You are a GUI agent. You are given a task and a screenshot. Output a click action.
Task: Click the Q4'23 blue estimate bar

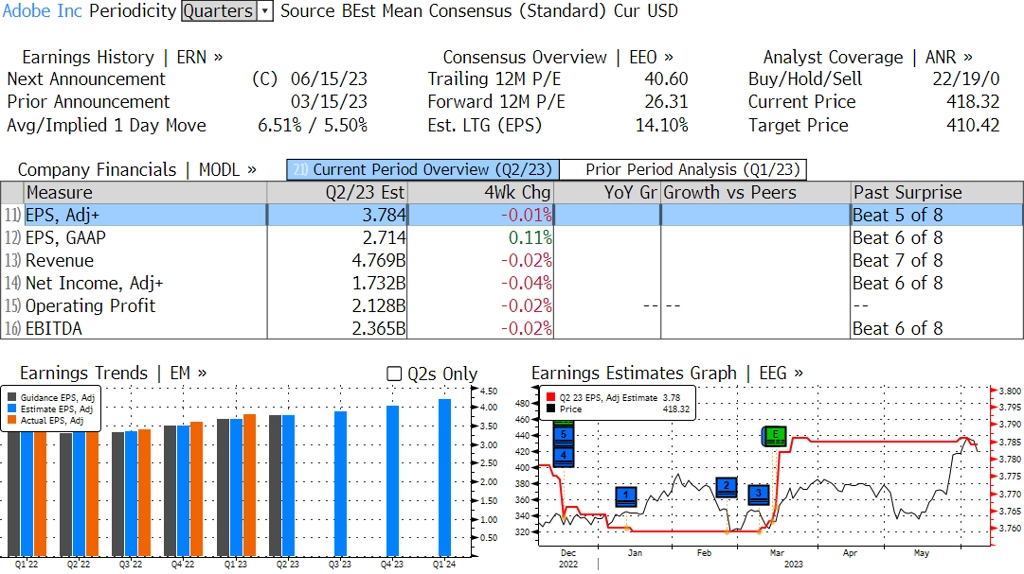[x=392, y=481]
